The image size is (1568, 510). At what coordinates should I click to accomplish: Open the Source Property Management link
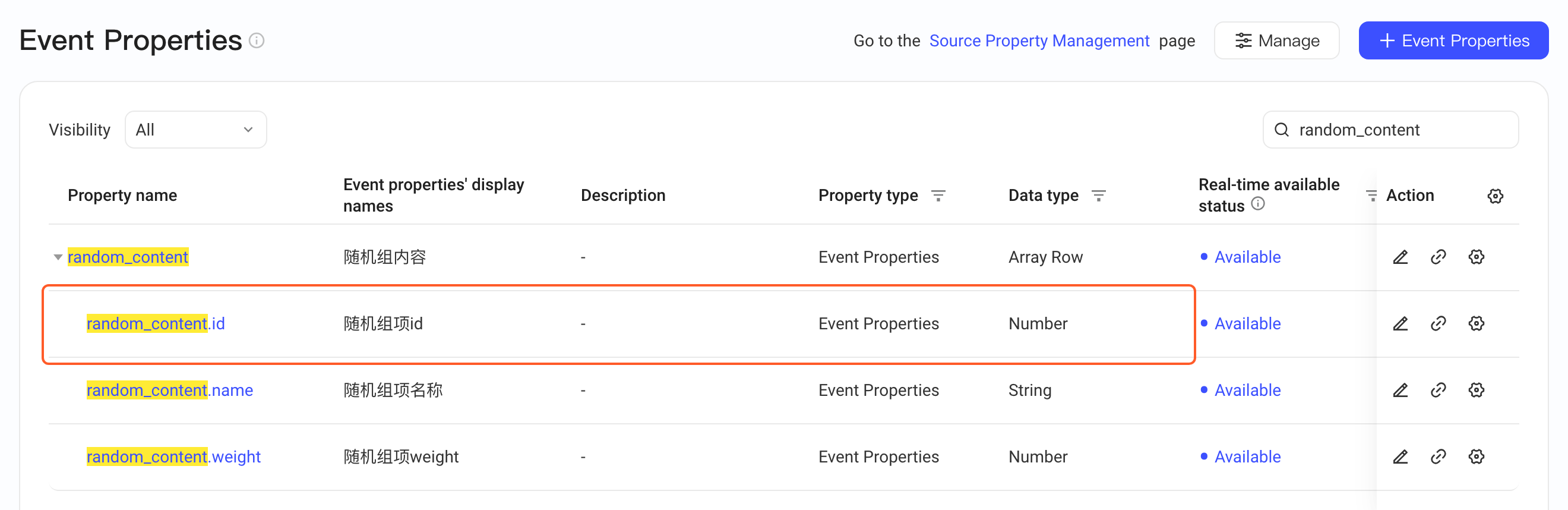coord(1039,41)
